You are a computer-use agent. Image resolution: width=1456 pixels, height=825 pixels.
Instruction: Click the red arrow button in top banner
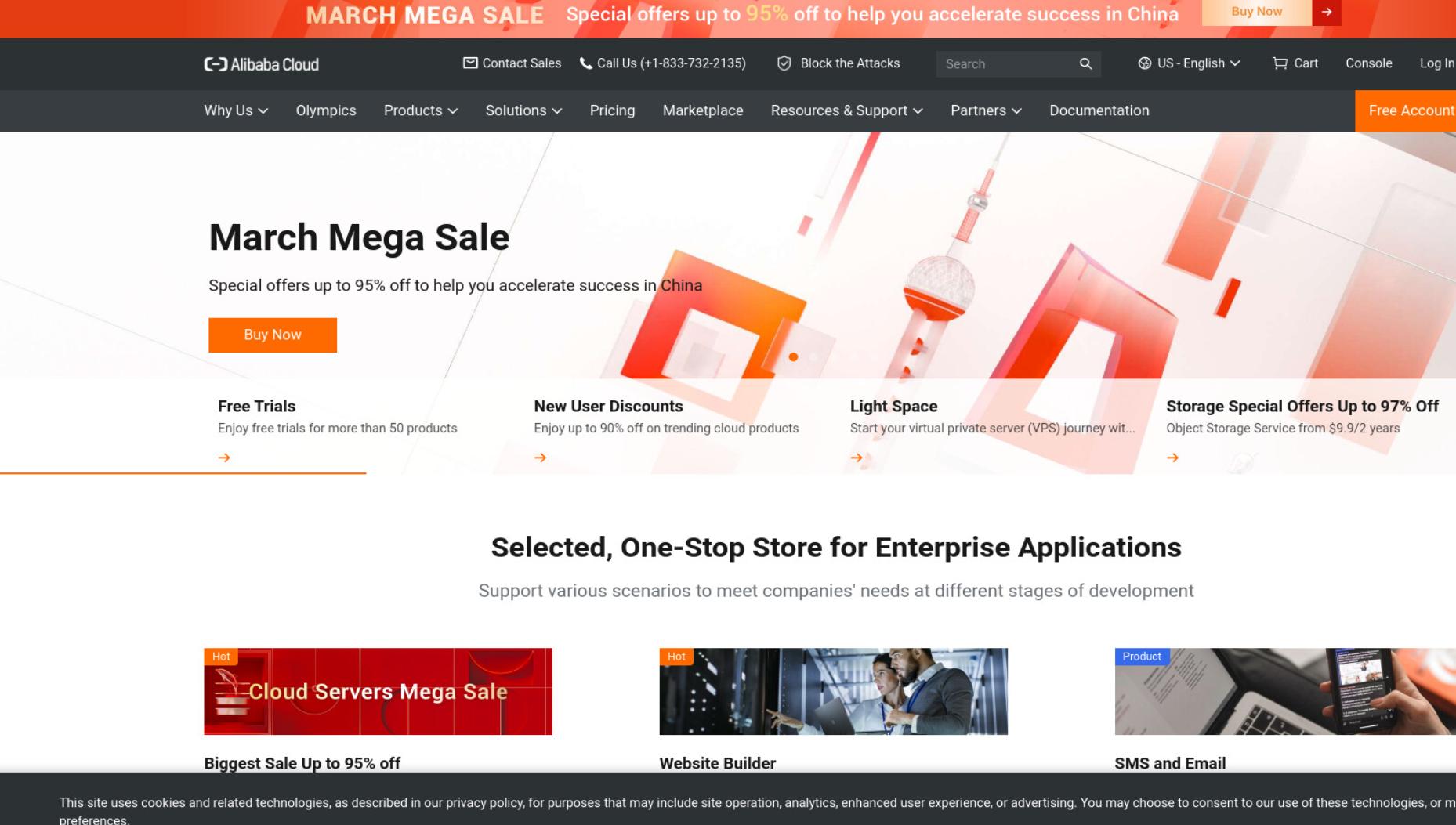tap(1327, 12)
